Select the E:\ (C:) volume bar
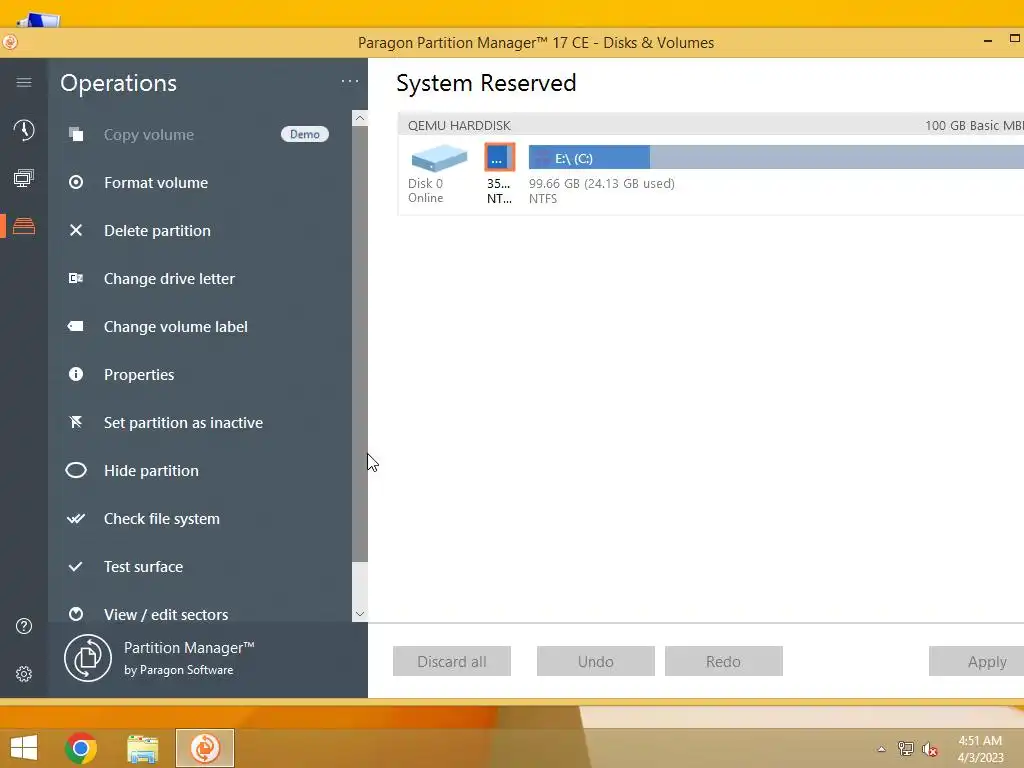1024x768 pixels. coord(776,157)
